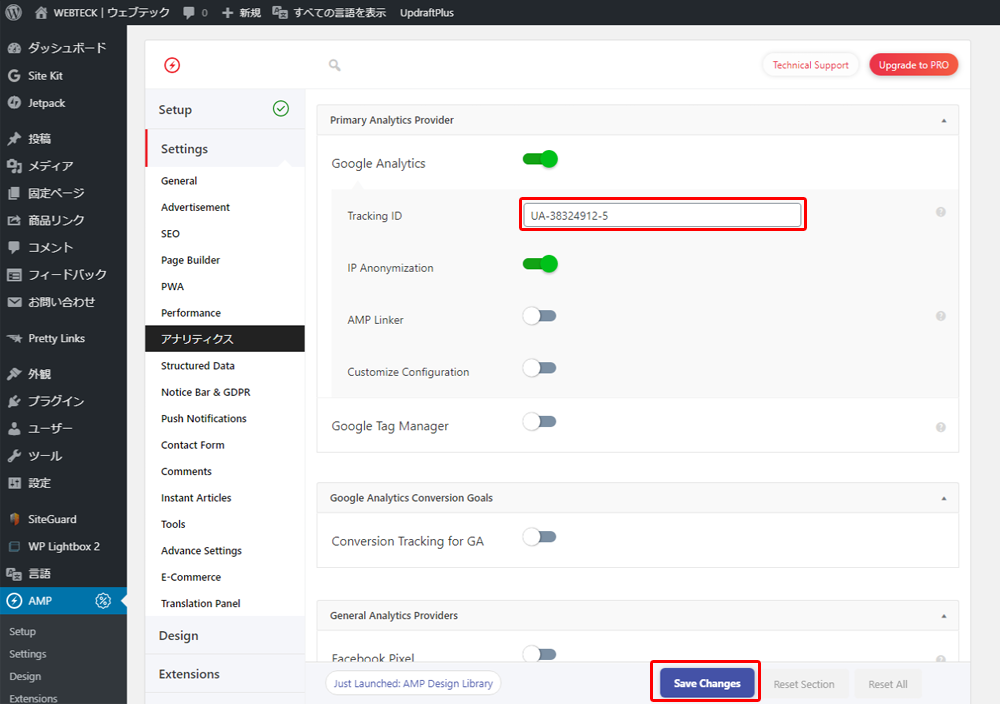This screenshot has height=704, width=1000.
Task: Turn on Google Tag Manager toggle
Action: click(x=540, y=422)
